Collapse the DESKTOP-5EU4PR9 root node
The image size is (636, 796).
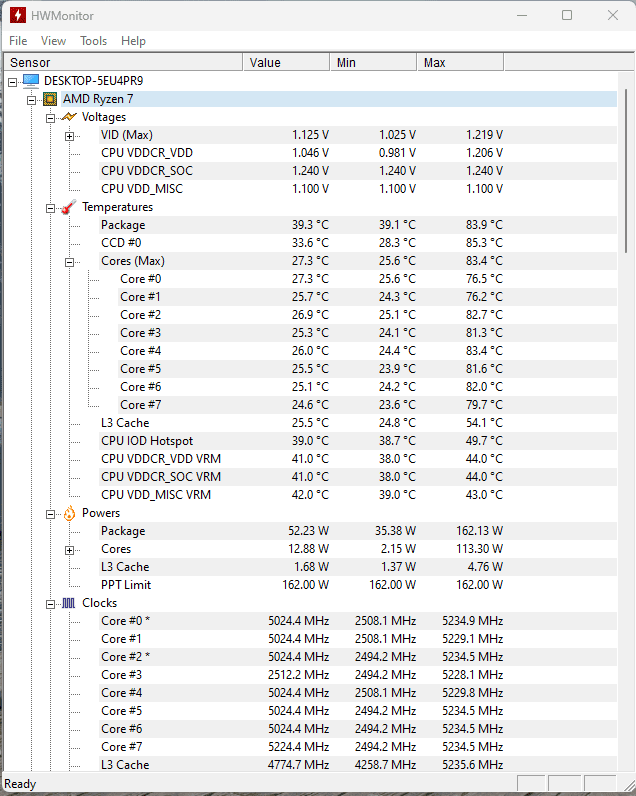point(13,82)
